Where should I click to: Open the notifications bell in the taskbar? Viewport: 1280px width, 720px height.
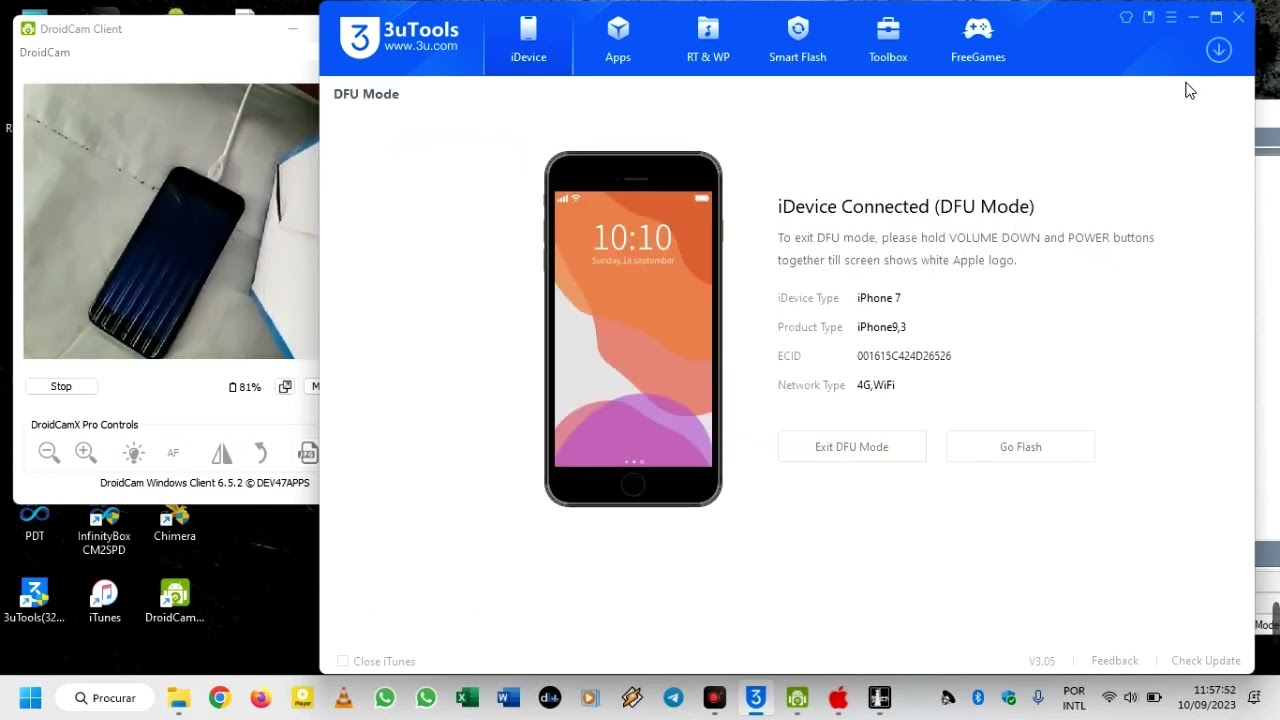tap(1254, 697)
